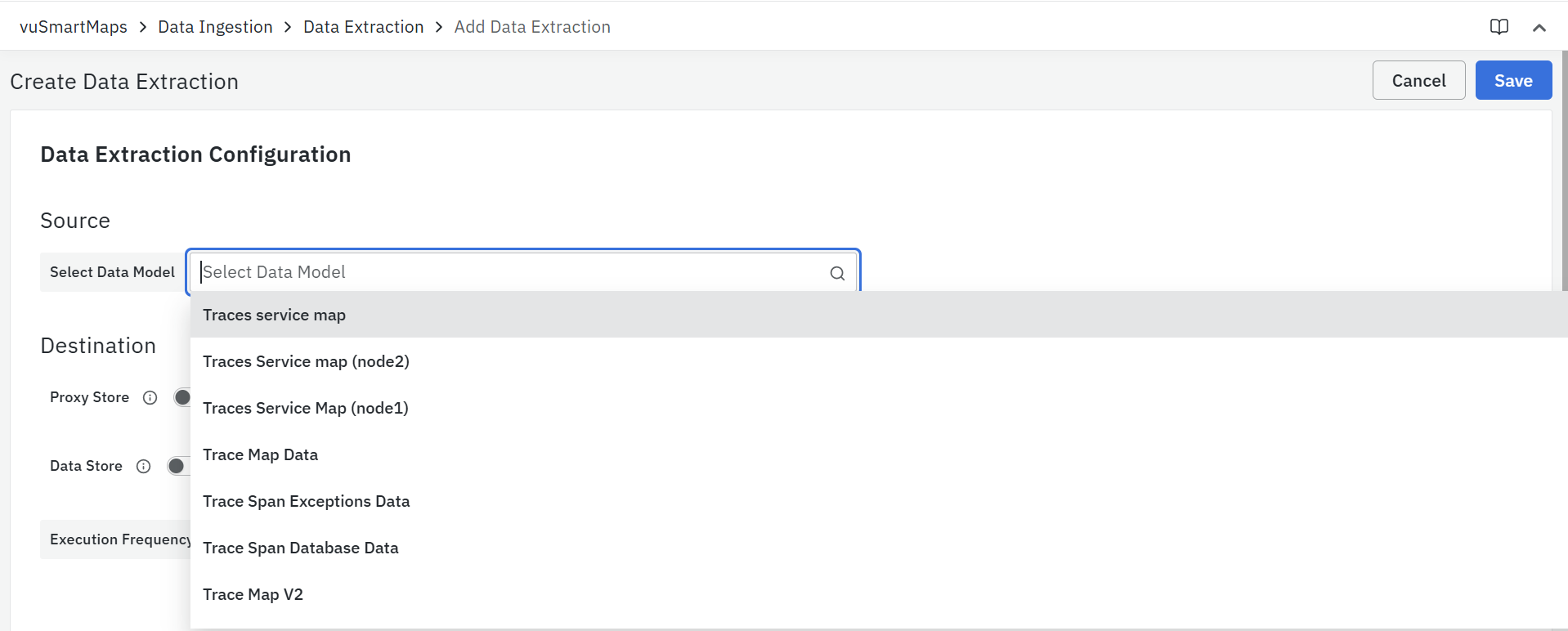Choose "Trace Span Exceptions Data" entry
Viewport: 1568px width, 631px height.
(x=306, y=502)
